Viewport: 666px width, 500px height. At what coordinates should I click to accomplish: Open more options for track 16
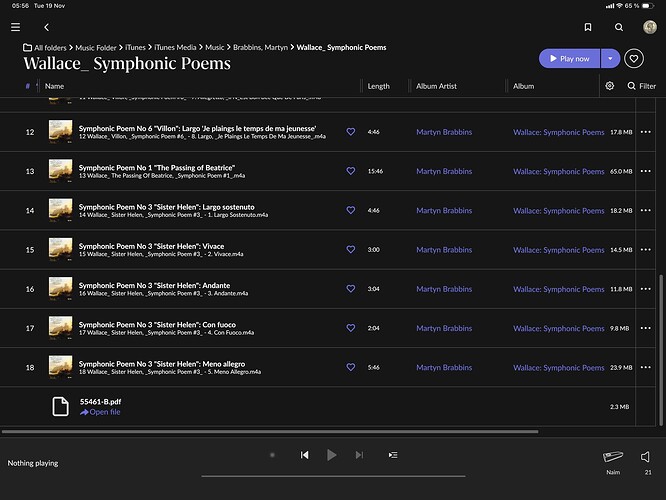tap(646, 289)
